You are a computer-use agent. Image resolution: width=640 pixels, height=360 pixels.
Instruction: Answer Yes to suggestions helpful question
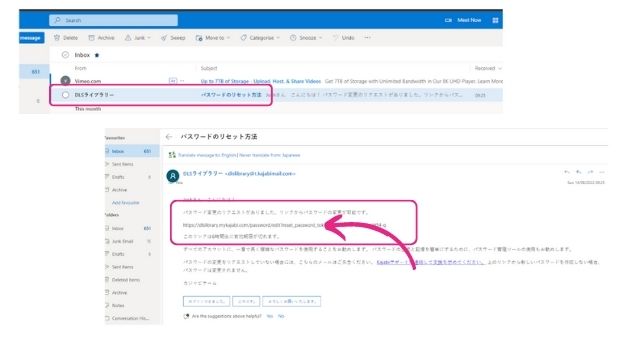click(x=269, y=316)
